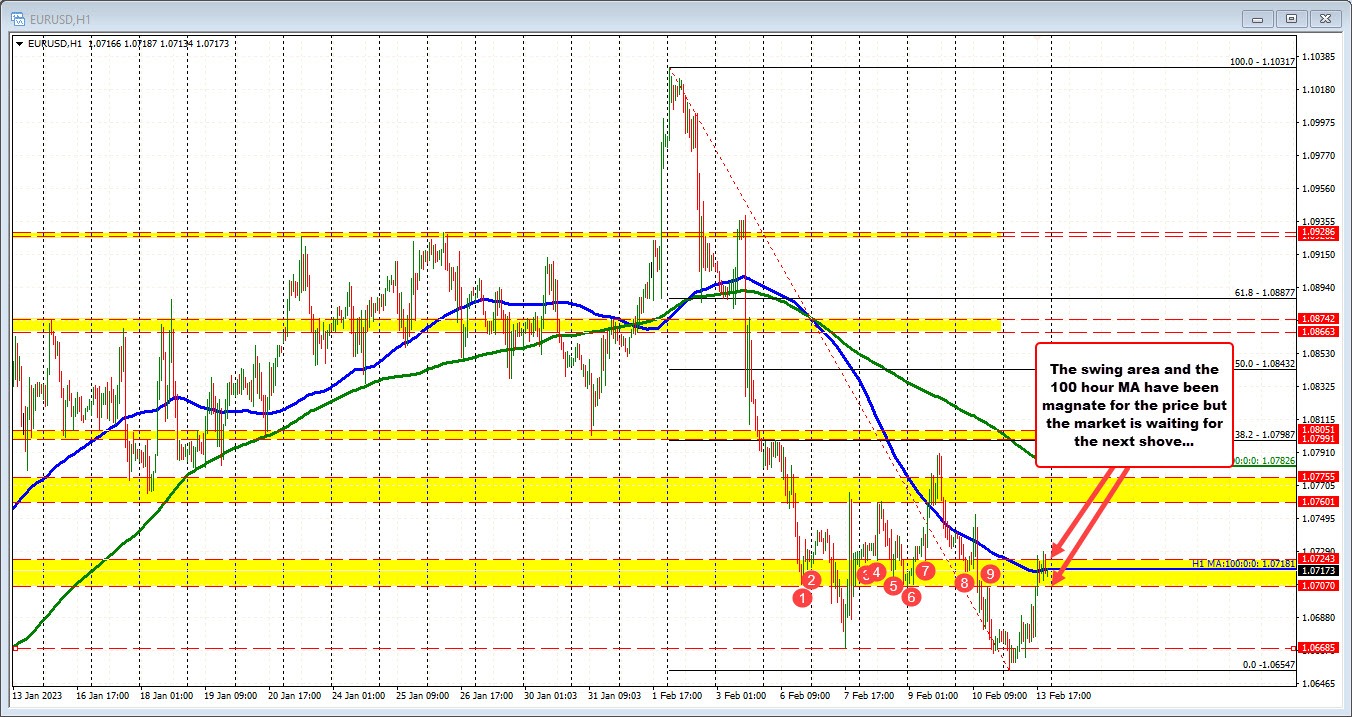Viewport: 1352px width, 717px height.
Task: Select red circle marker 9 before the MA touch
Action: 990,574
